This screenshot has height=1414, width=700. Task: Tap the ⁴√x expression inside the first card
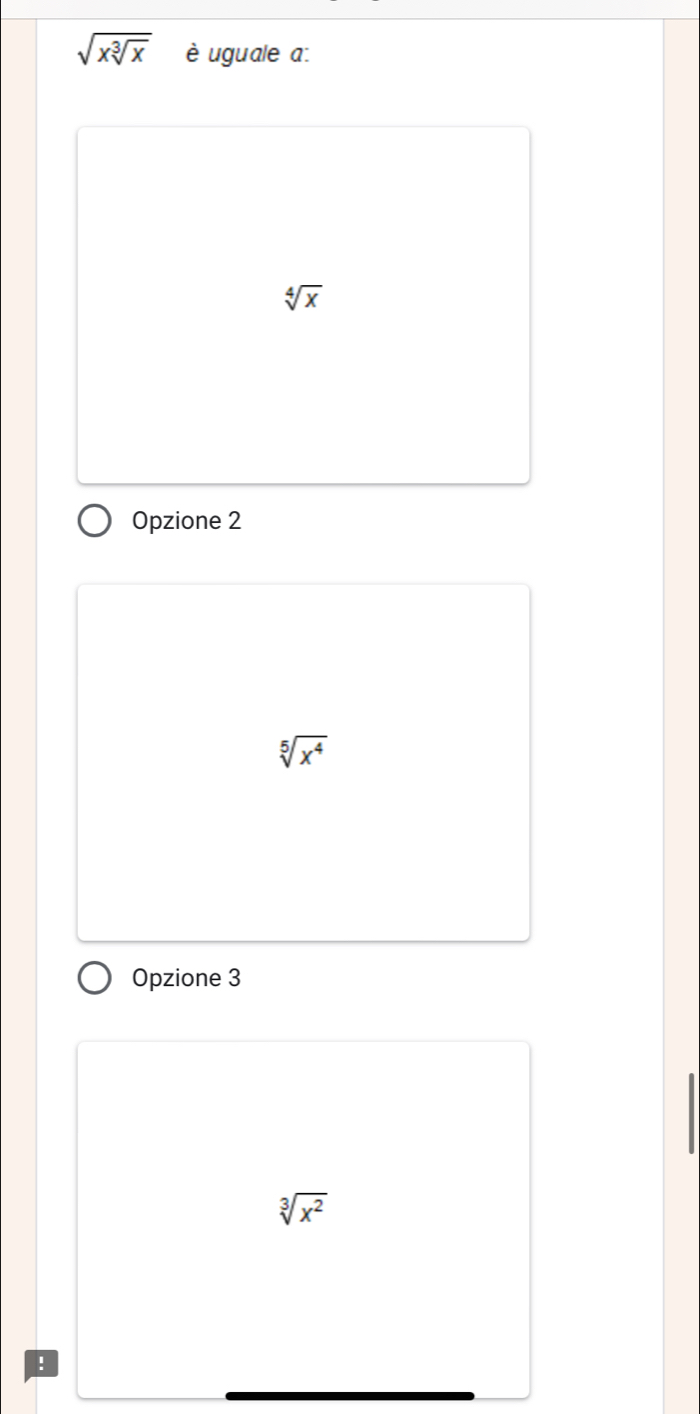(x=303, y=296)
